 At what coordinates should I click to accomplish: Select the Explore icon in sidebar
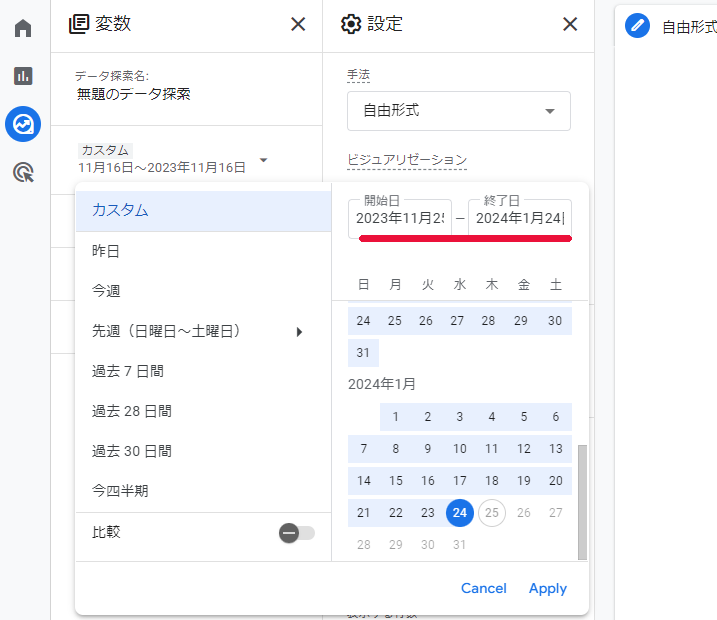23,124
